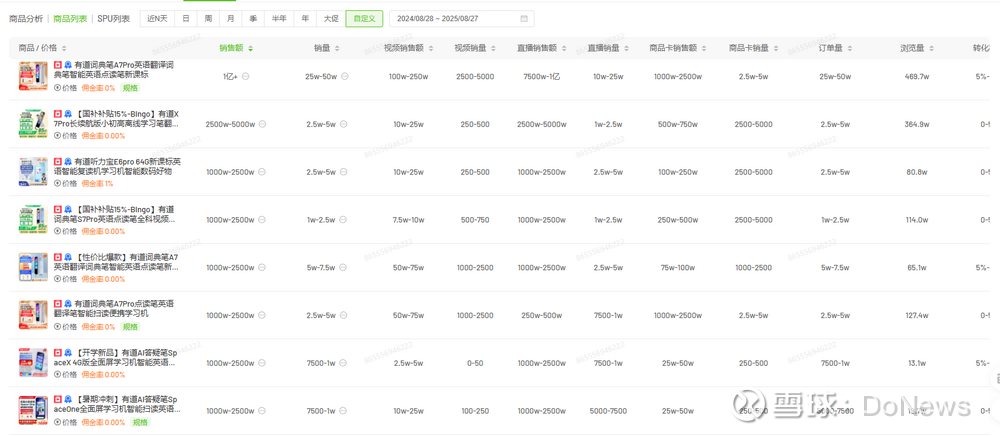Click 佣金率 1% text in E6pro row
This screenshot has height=436, width=1000.
click(x=98, y=184)
